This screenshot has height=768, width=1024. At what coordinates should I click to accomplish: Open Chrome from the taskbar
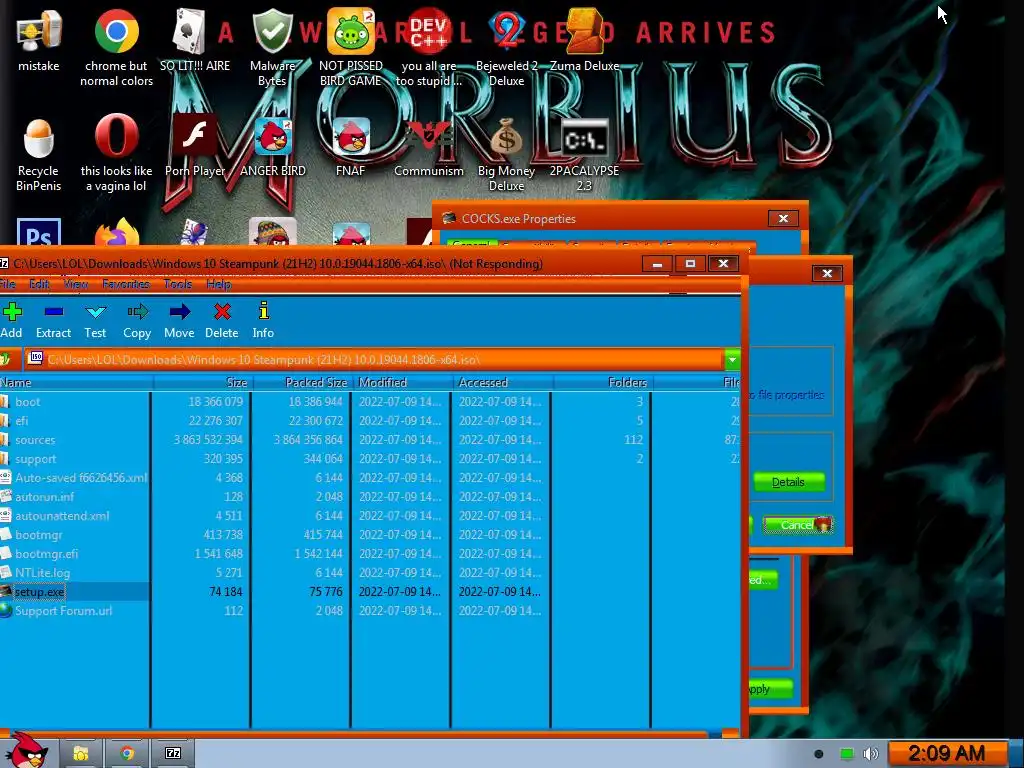coord(127,754)
